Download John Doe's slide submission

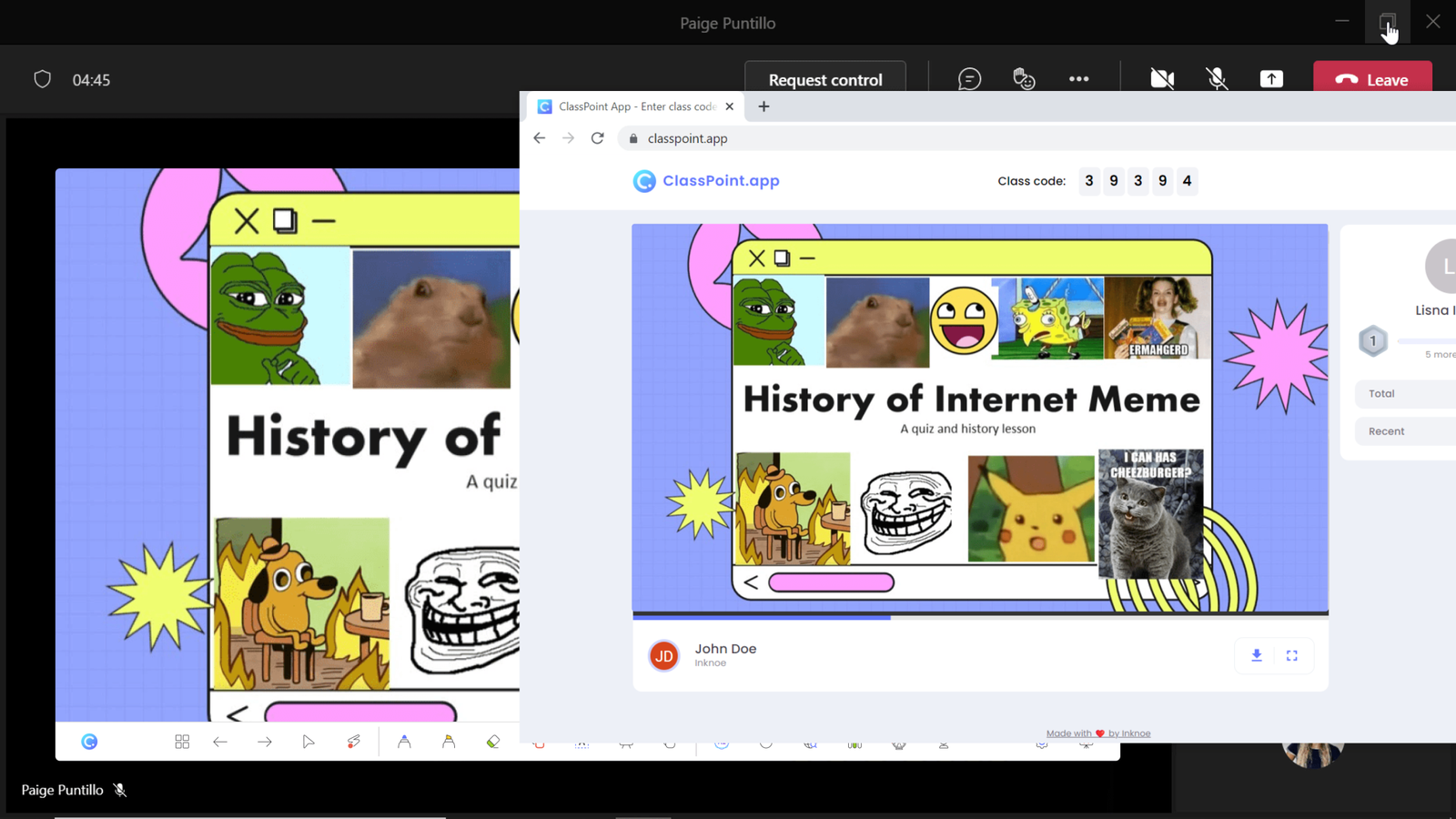1257,655
